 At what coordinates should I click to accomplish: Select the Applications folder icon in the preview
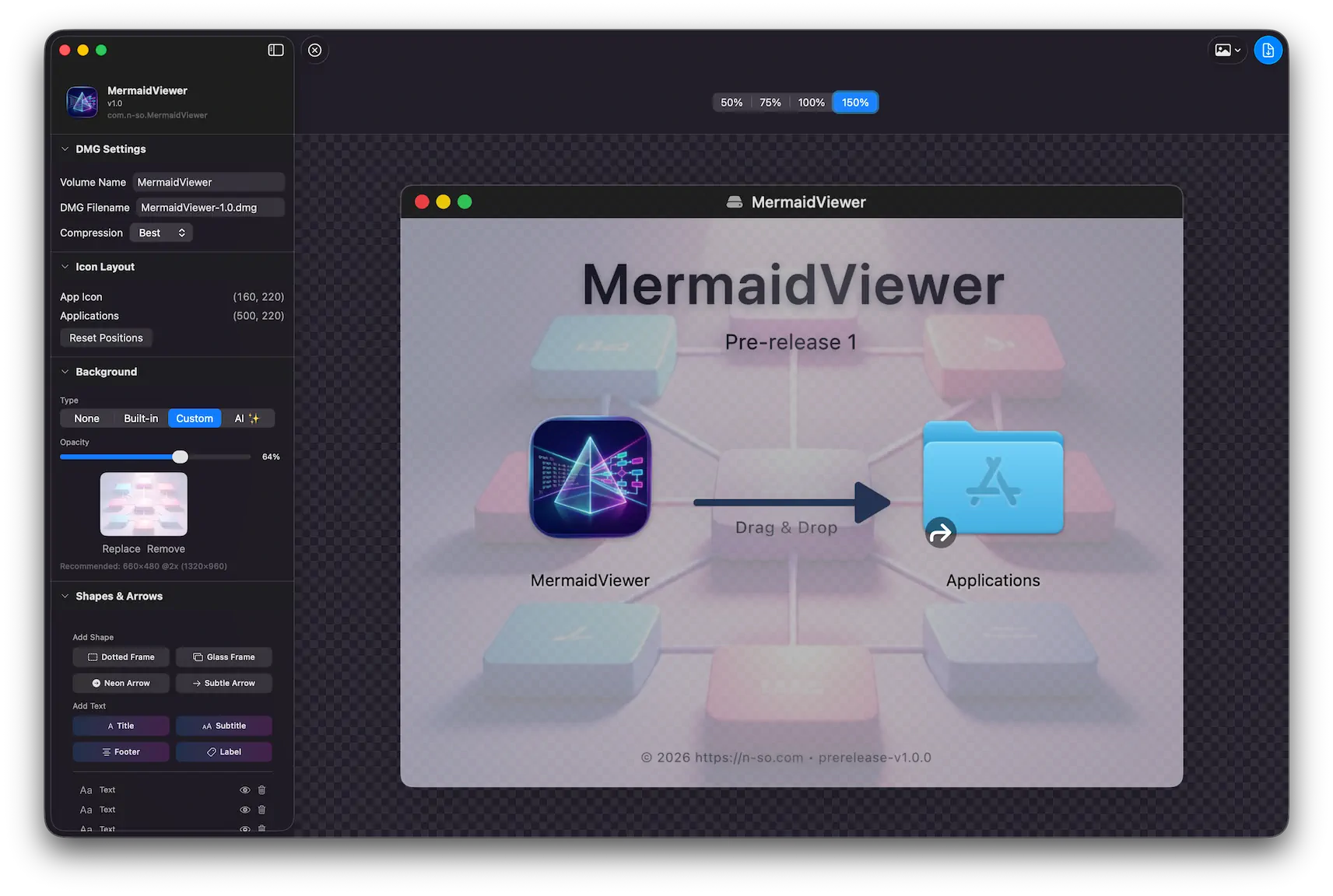coord(993,478)
